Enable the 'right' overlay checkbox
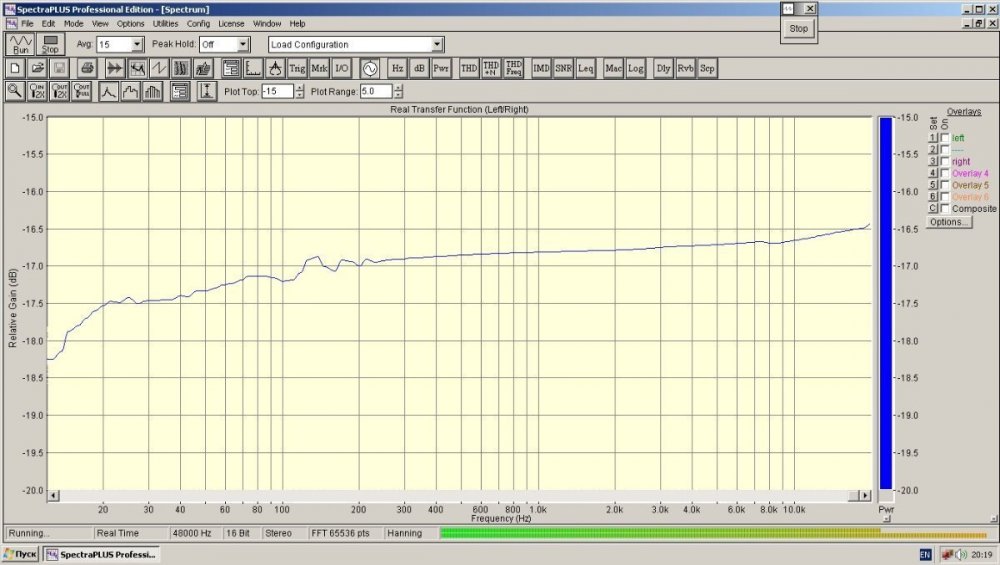Viewport: 1000px width, 565px height. (945, 161)
